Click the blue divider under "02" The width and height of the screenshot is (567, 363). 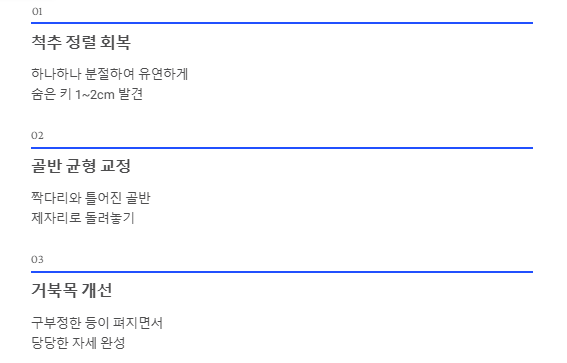pyautogui.click(x=282, y=148)
